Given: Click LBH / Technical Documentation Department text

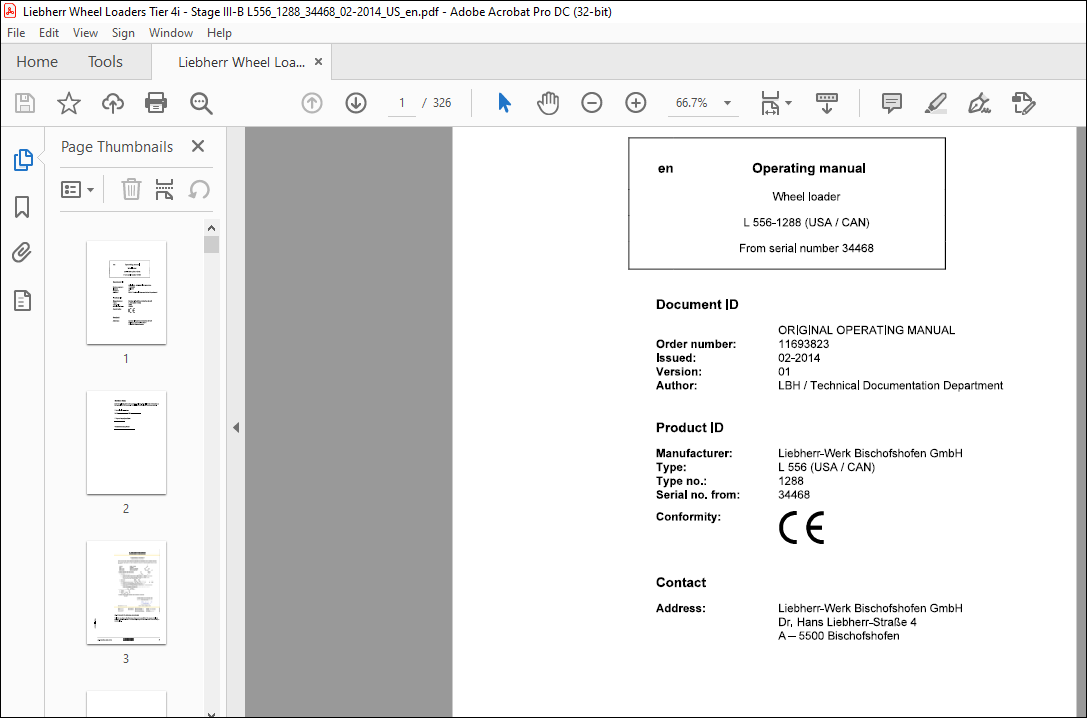Looking at the screenshot, I should pyautogui.click(x=890, y=386).
